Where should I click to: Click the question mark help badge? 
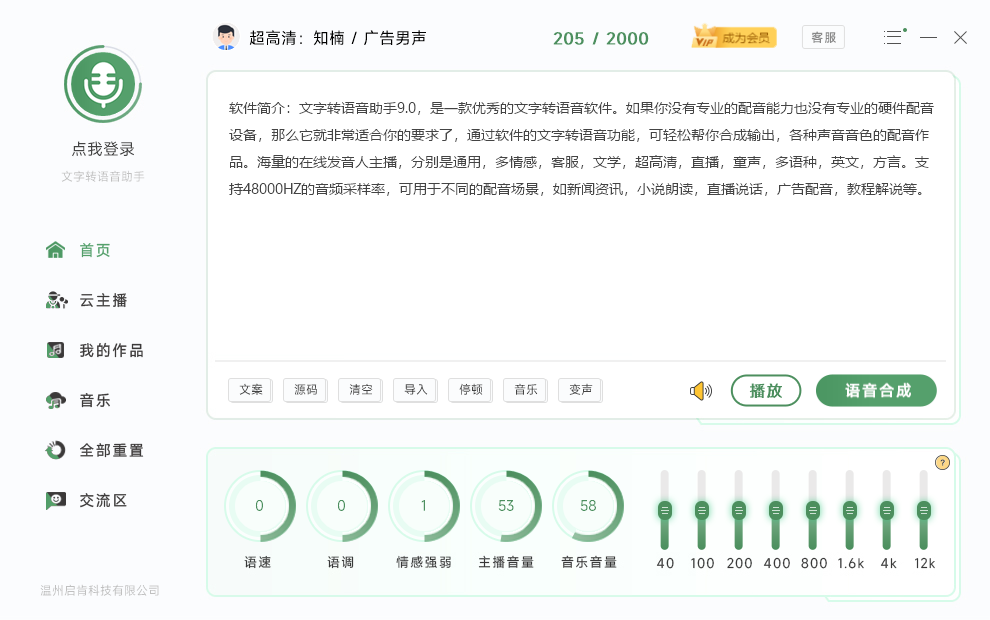[941, 462]
